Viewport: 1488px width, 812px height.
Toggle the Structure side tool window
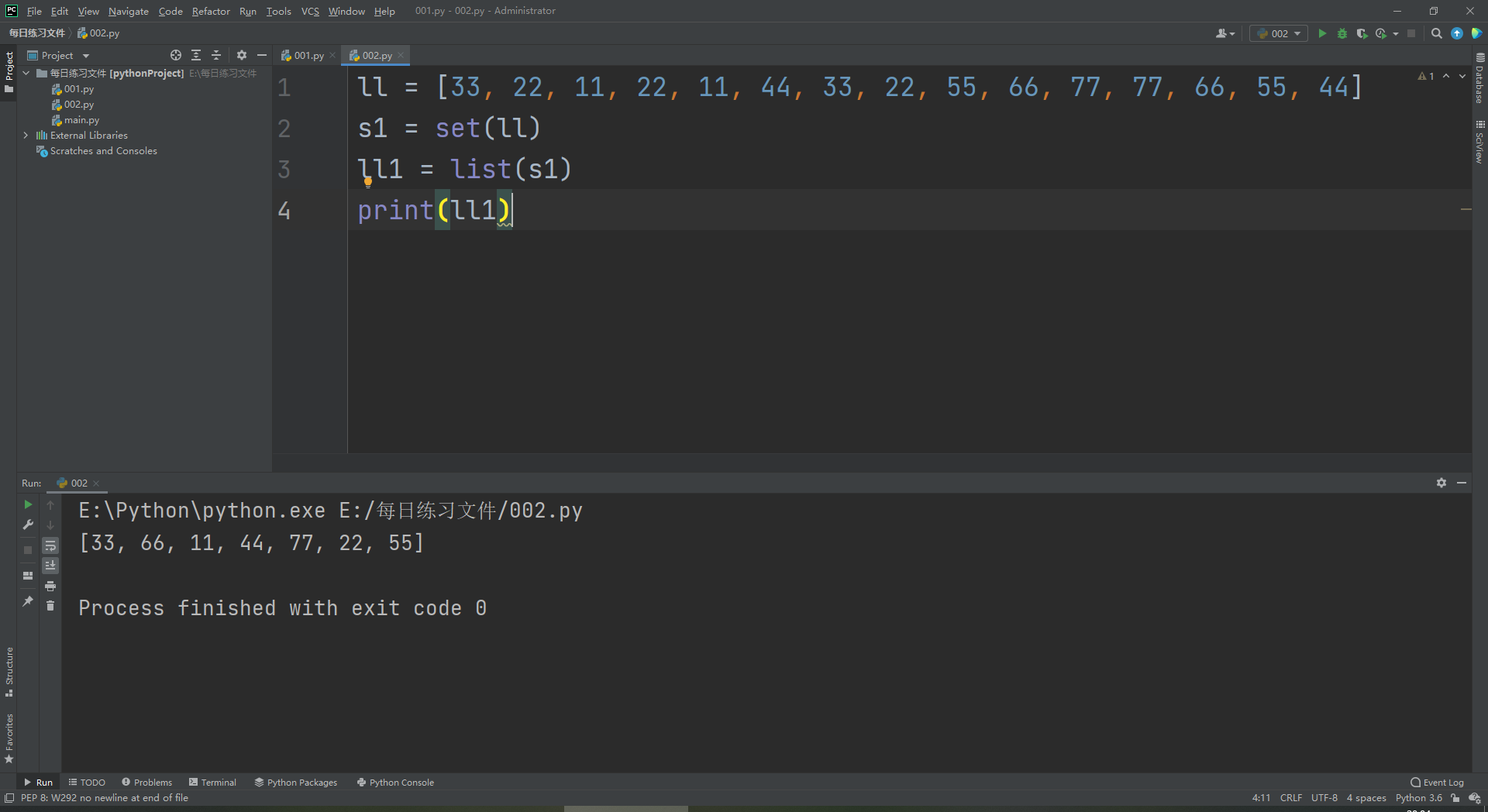pos(9,672)
